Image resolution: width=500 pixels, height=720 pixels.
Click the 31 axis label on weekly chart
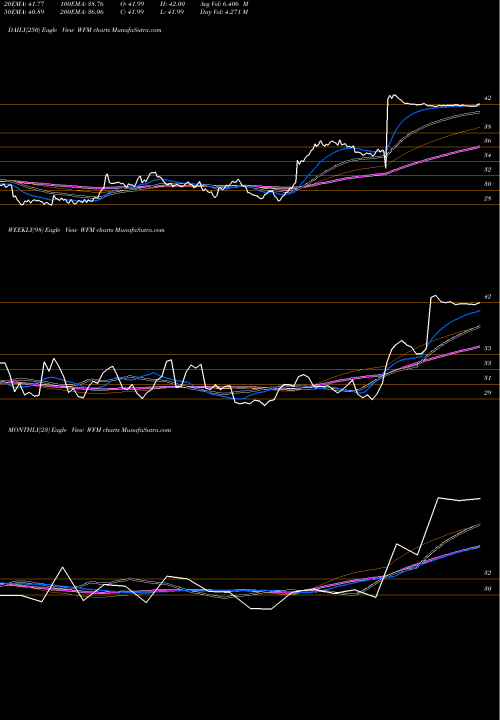coord(488,378)
